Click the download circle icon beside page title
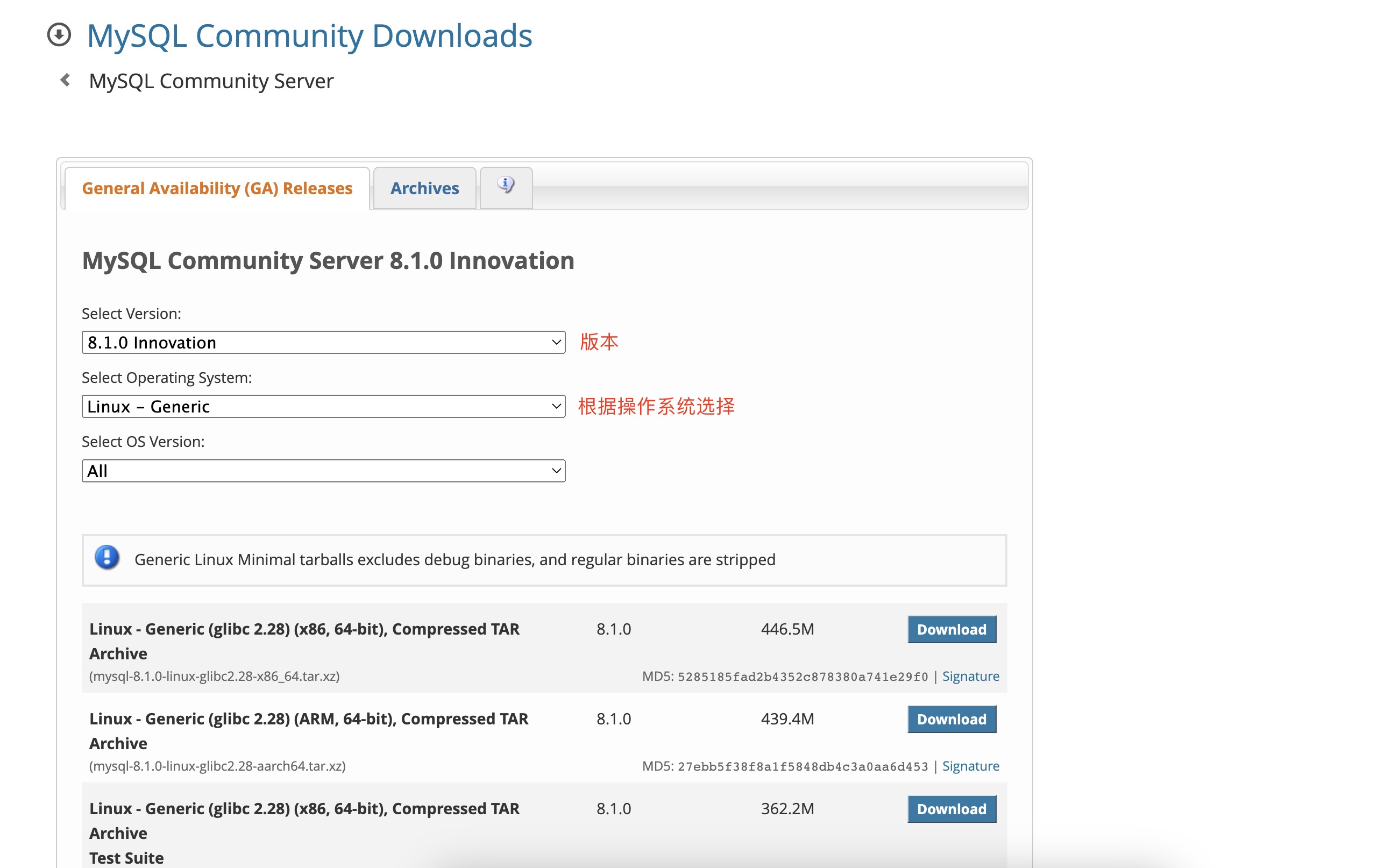 [59, 34]
